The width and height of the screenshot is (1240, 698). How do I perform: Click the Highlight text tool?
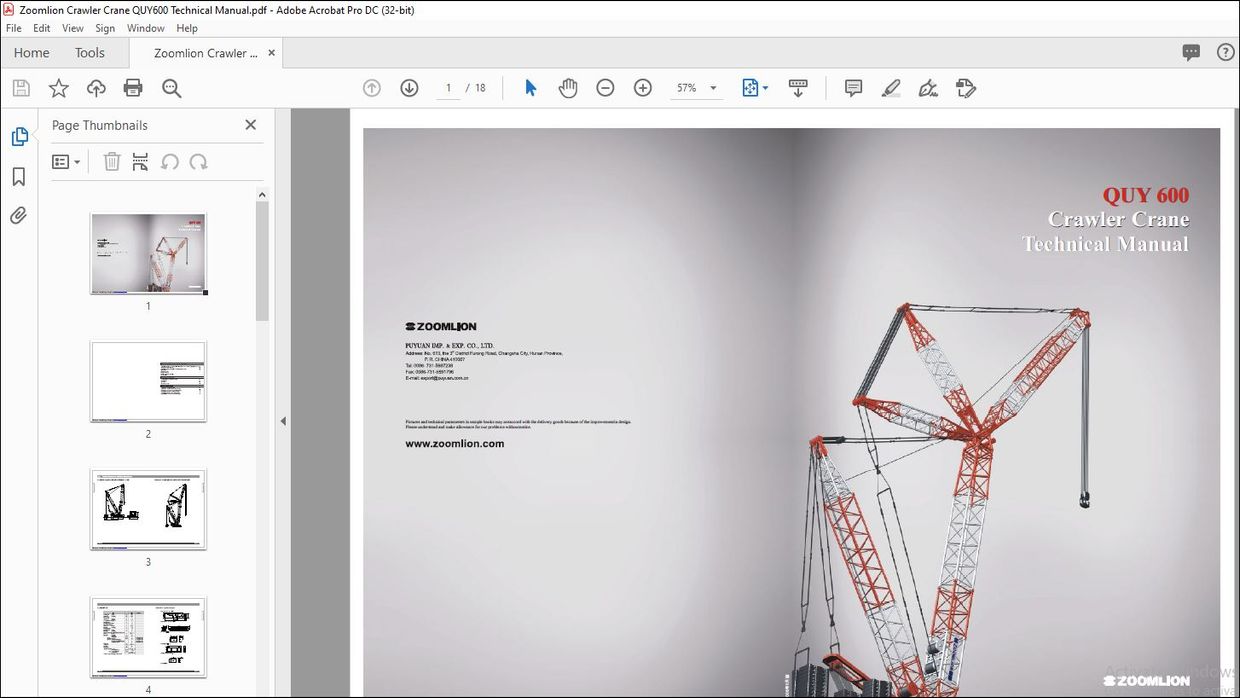[891, 88]
